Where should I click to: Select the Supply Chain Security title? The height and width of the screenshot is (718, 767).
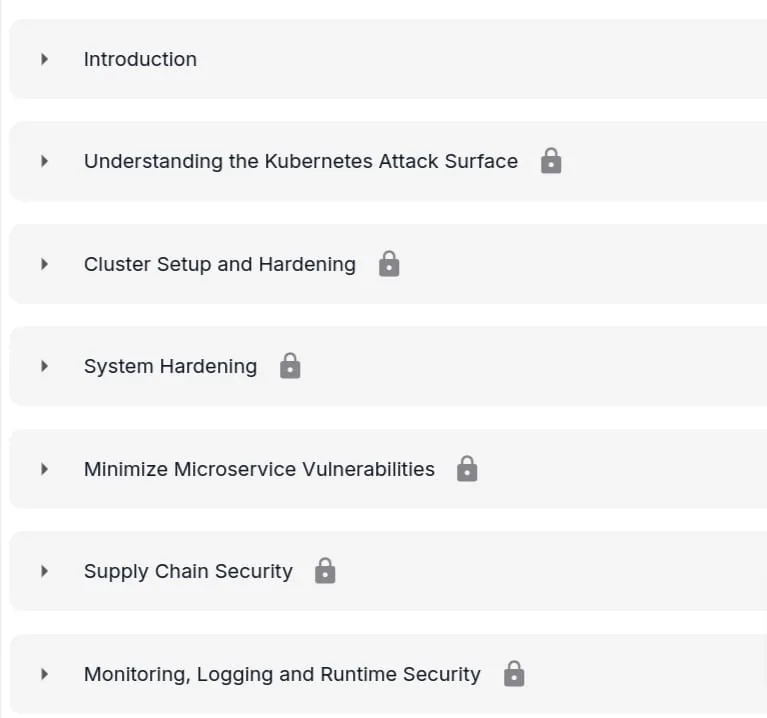(188, 571)
